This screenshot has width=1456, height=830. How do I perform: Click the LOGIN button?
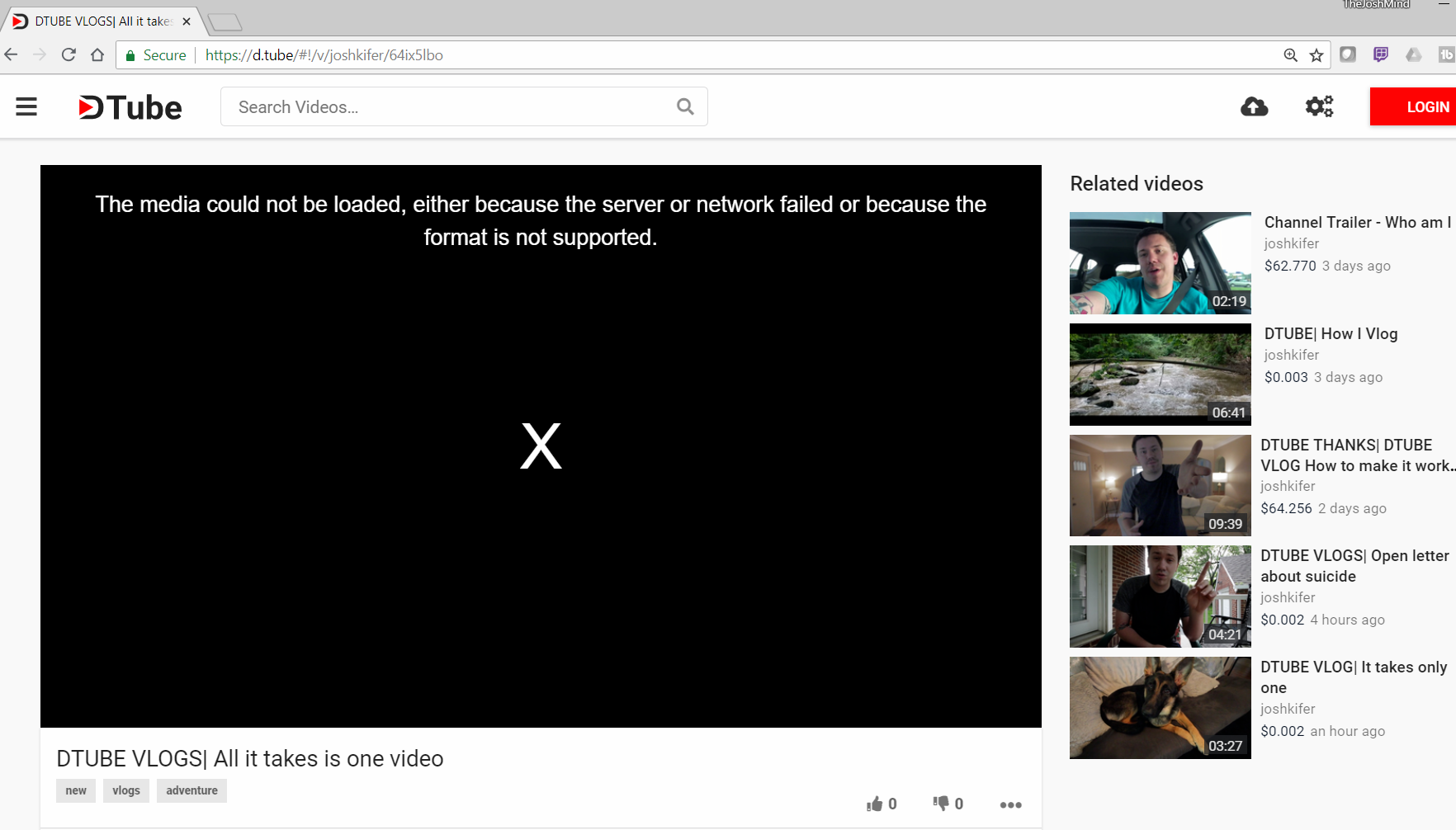click(x=1413, y=107)
